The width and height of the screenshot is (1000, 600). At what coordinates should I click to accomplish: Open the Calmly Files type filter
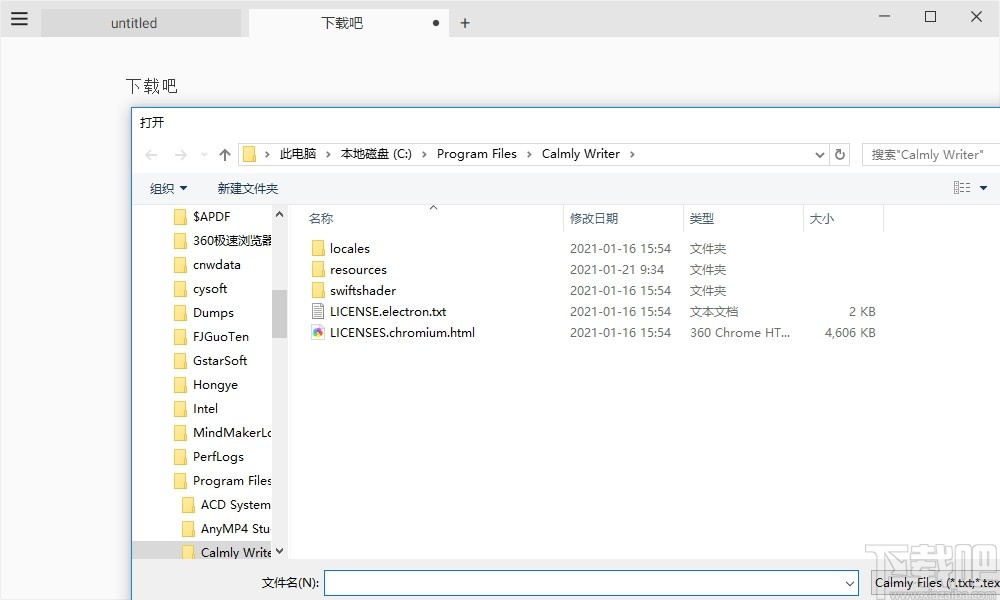pyautogui.click(x=935, y=583)
